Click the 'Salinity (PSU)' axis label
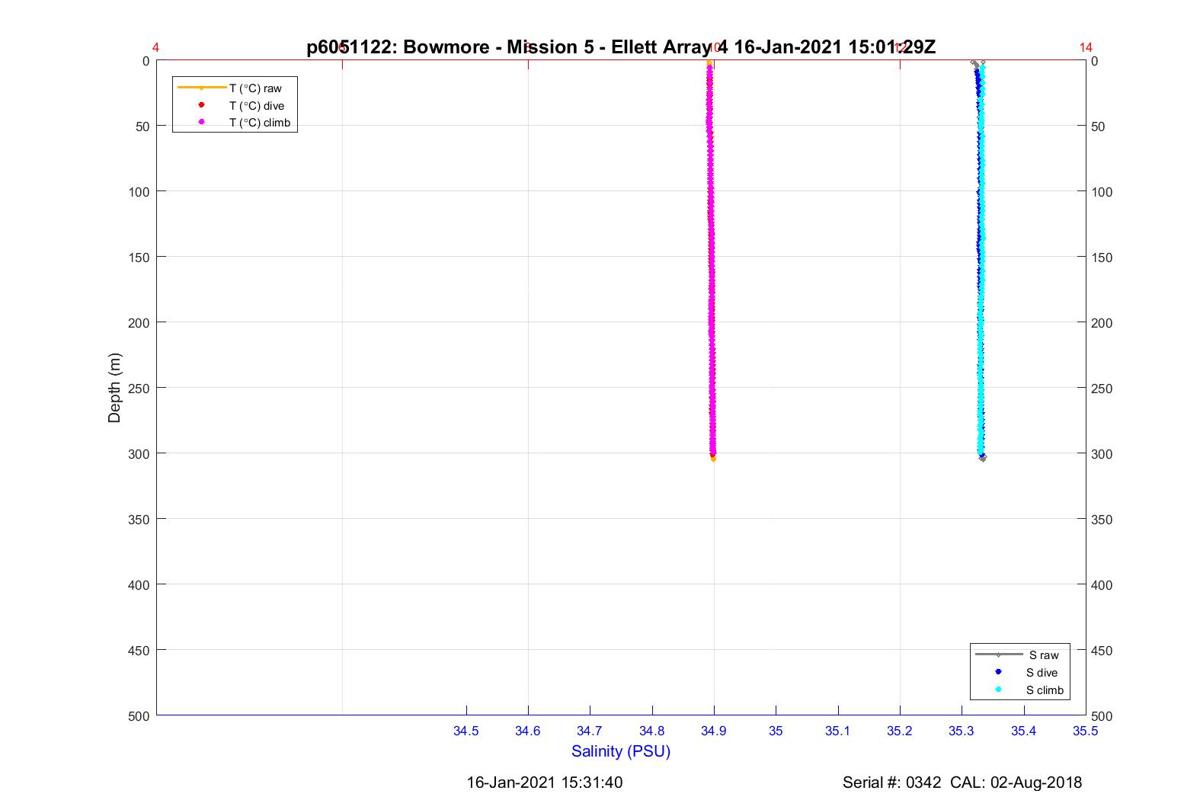 pyautogui.click(x=621, y=751)
